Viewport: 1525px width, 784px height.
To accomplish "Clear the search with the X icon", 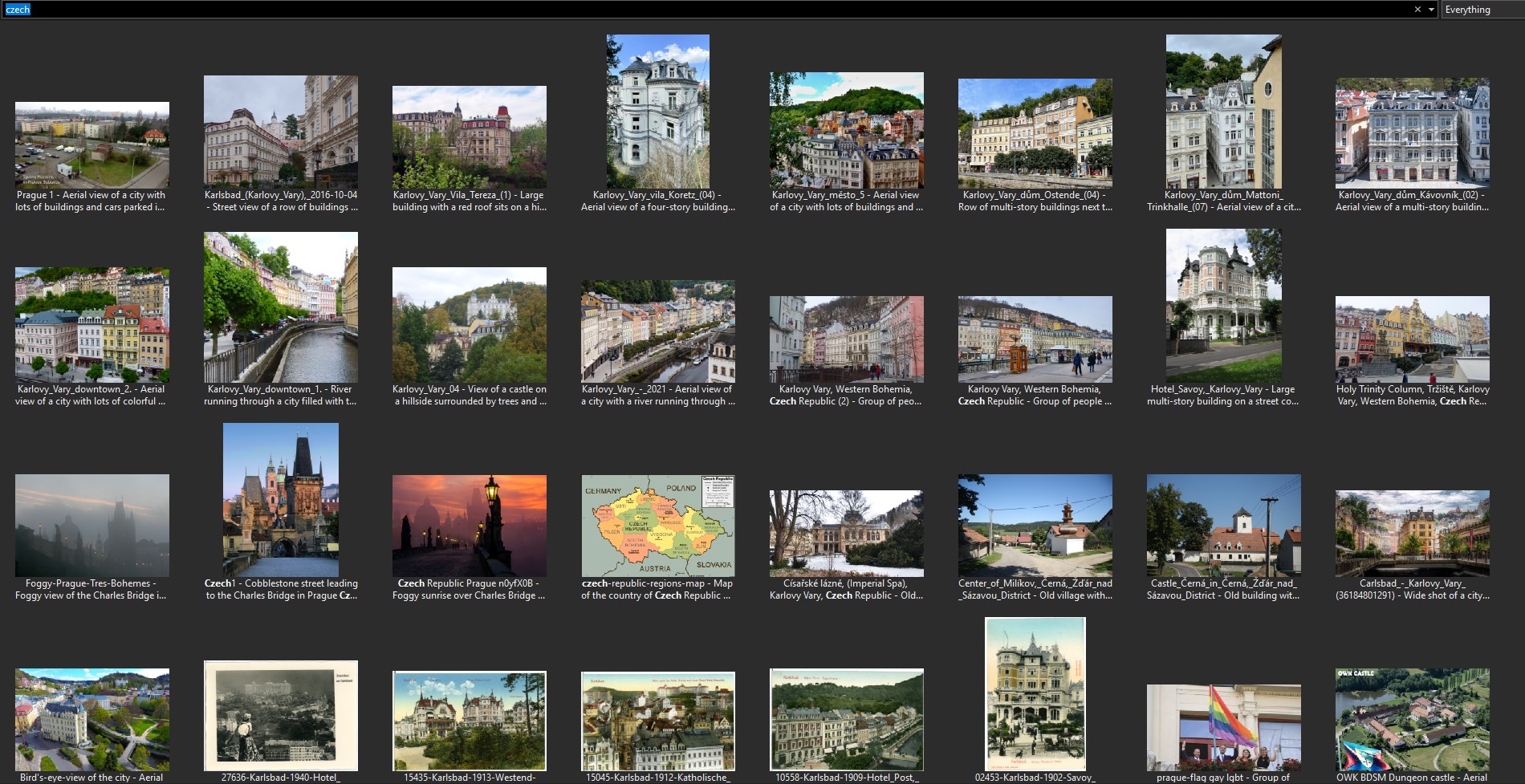I will pyautogui.click(x=1417, y=10).
